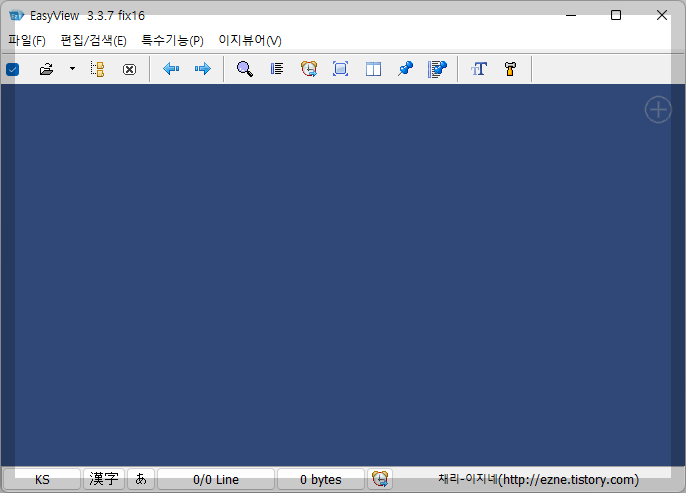Click the file tree list icon
Screen dimensions: 686x493
(97, 69)
